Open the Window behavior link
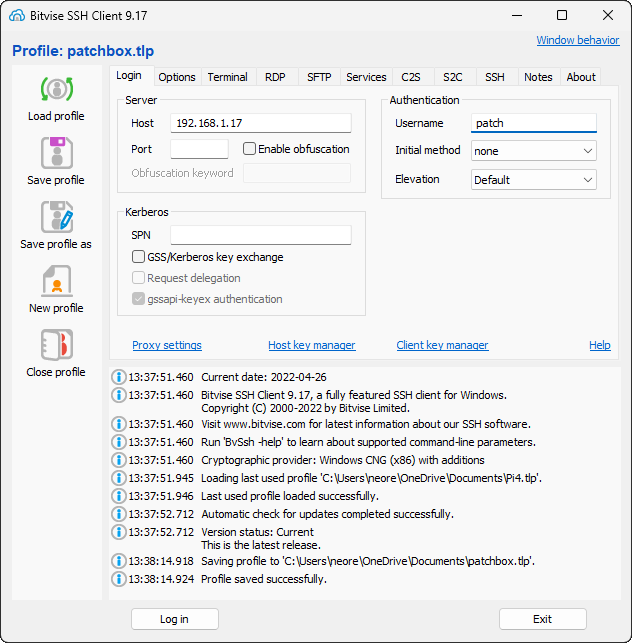Viewport: 632px width, 643px height. 577,40
